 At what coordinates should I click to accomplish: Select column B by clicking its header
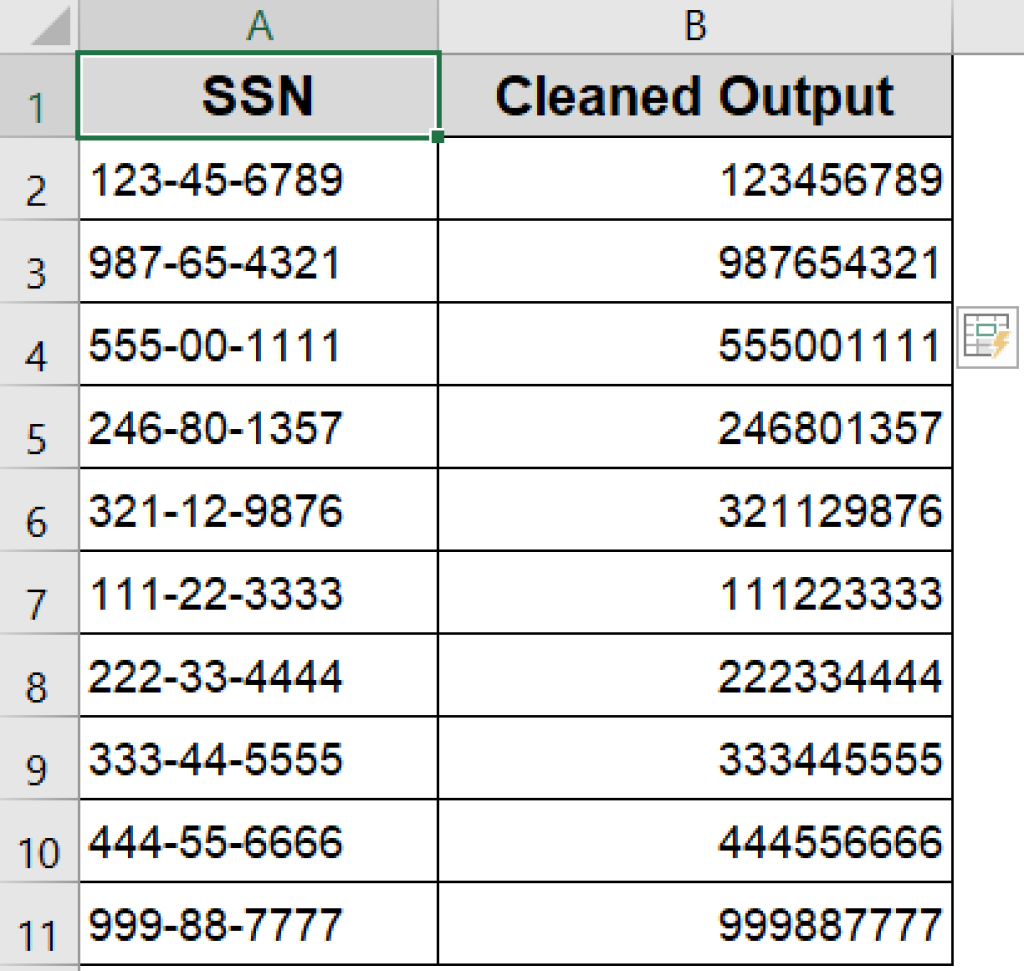pyautogui.click(x=694, y=27)
